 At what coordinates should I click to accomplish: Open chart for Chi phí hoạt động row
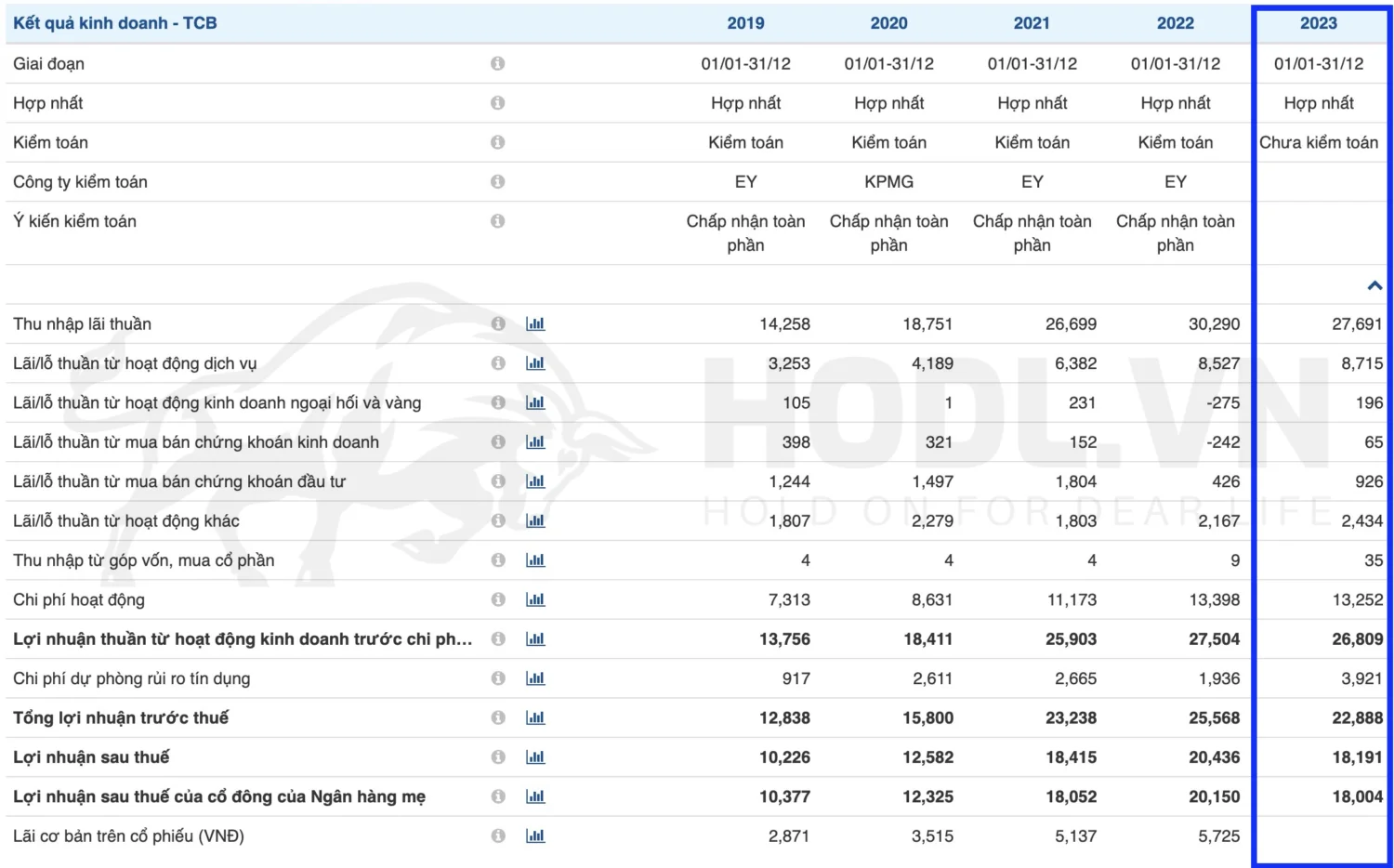click(x=535, y=600)
